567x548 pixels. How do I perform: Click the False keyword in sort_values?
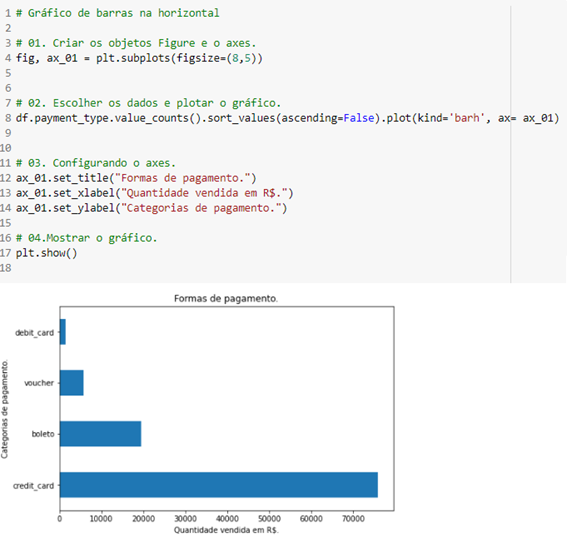359,118
